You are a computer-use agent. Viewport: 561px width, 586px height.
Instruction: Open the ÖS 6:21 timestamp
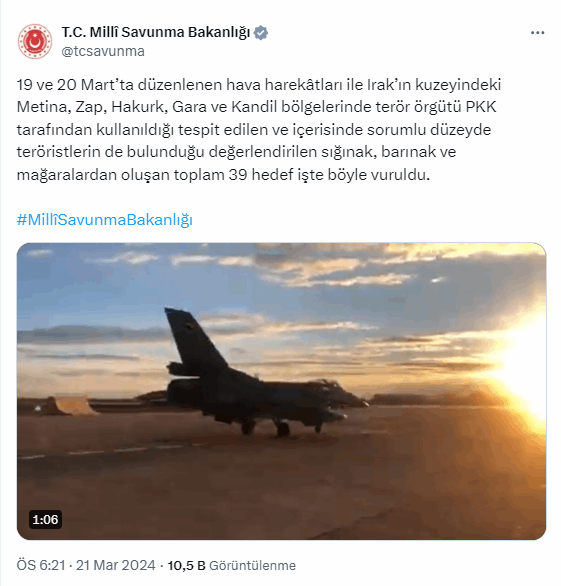click(x=41, y=565)
